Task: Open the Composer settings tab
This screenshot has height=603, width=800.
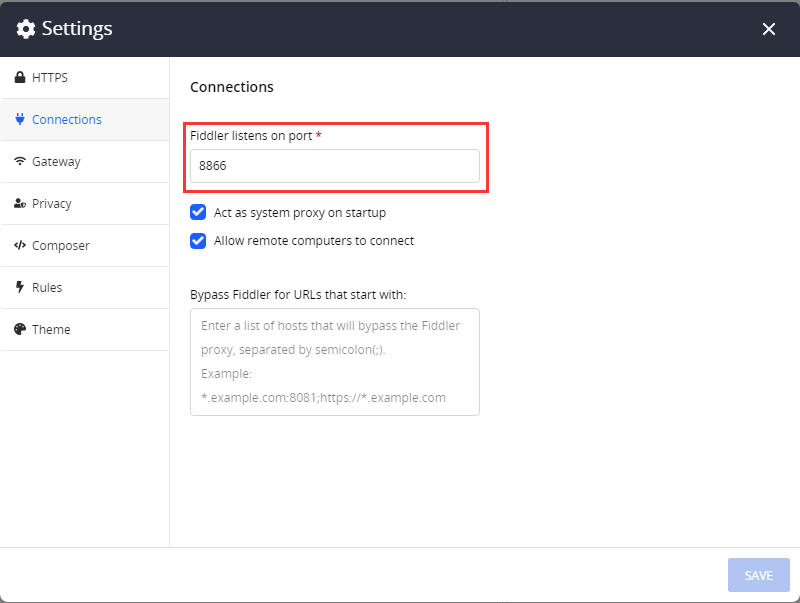Action: 85,245
